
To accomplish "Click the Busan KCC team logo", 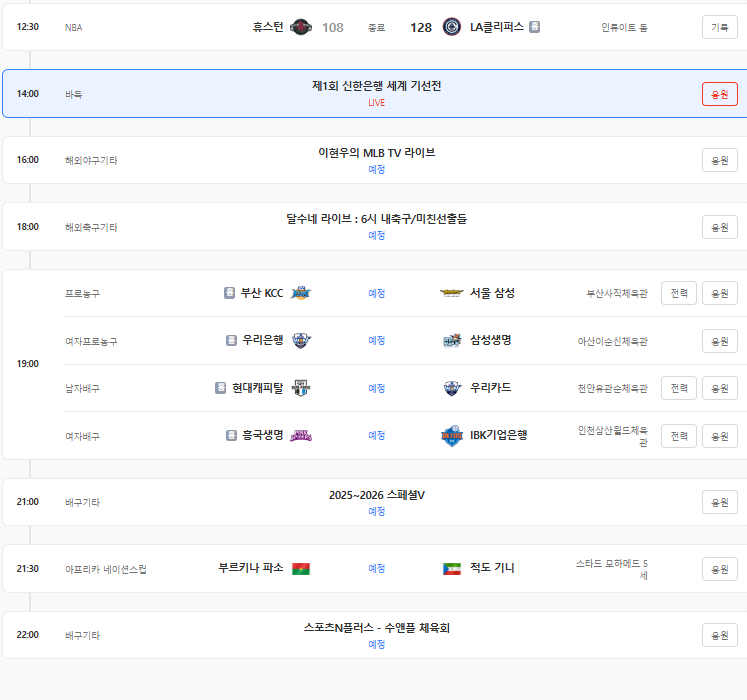I will pyautogui.click(x=301, y=293).
